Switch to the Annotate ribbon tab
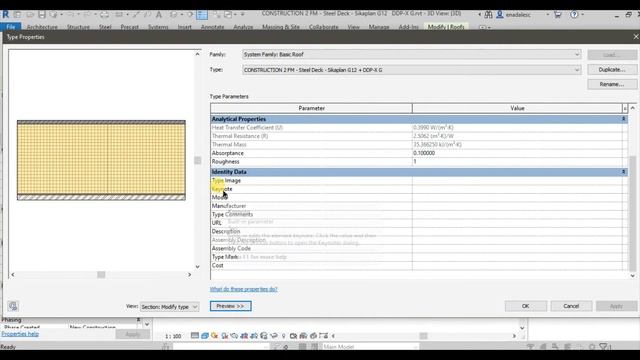This screenshot has width=640, height=360. pyautogui.click(x=213, y=27)
